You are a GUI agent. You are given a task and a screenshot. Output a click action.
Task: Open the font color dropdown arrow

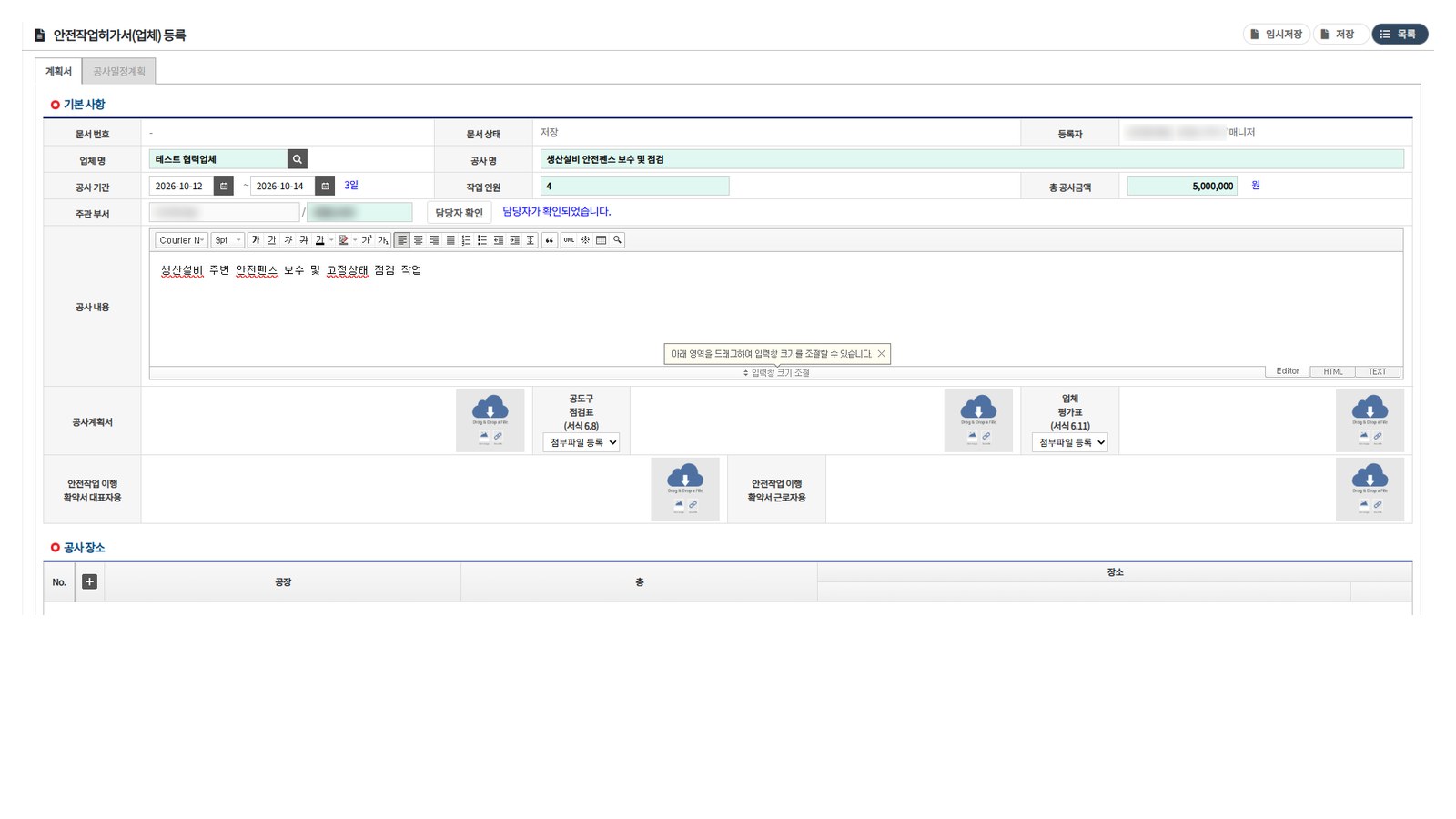331,240
